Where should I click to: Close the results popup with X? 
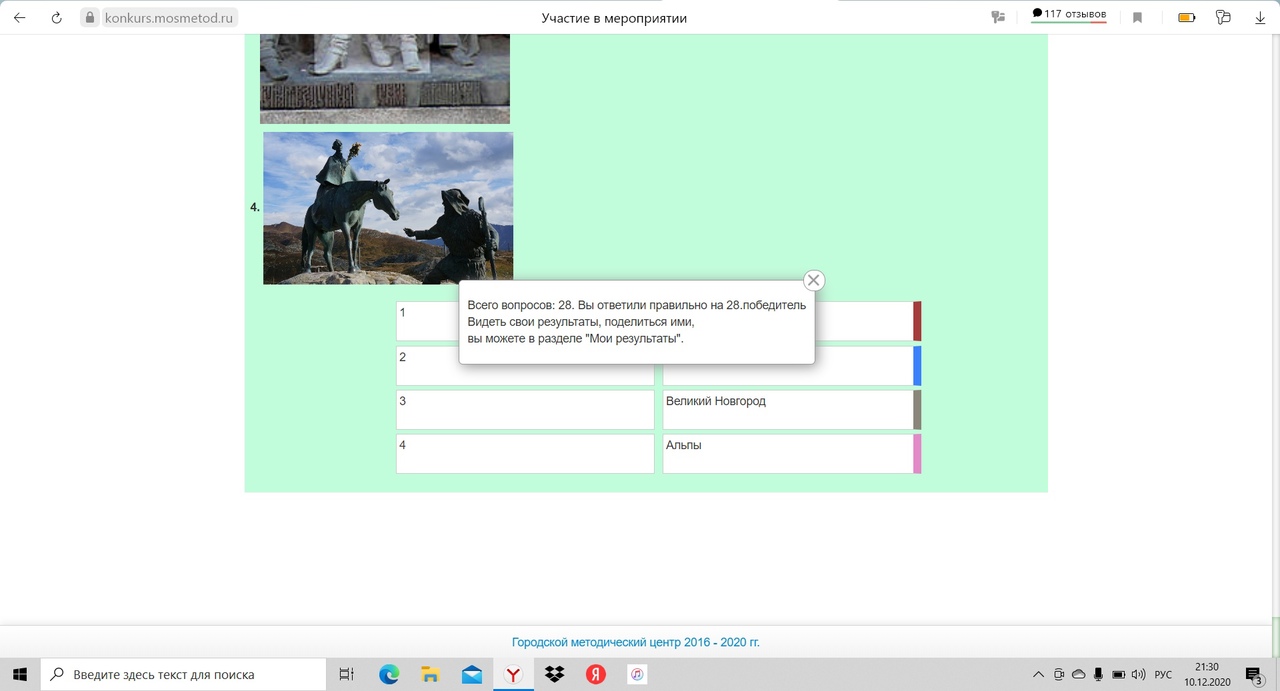point(814,281)
